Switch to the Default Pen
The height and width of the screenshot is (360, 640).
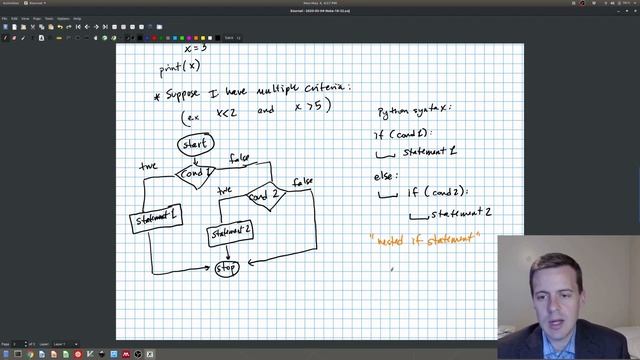tap(113, 38)
